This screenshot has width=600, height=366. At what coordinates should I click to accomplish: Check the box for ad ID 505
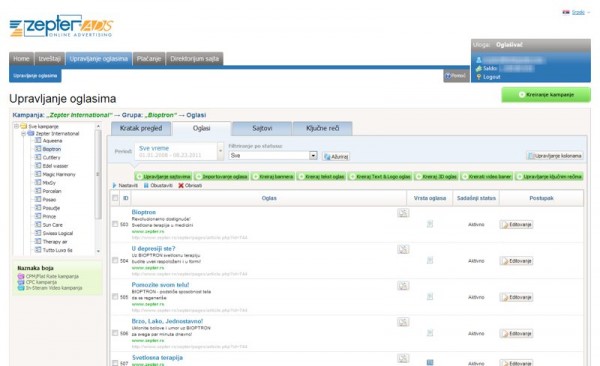pyautogui.click(x=115, y=297)
